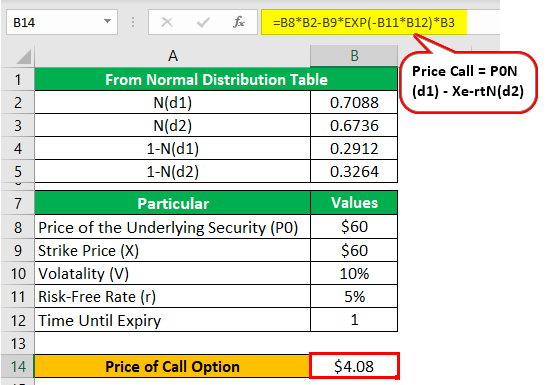Screen dimensions: 549x385
Task: Click the 'Time Until Expiry' cell
Action: pyautogui.click(x=173, y=320)
